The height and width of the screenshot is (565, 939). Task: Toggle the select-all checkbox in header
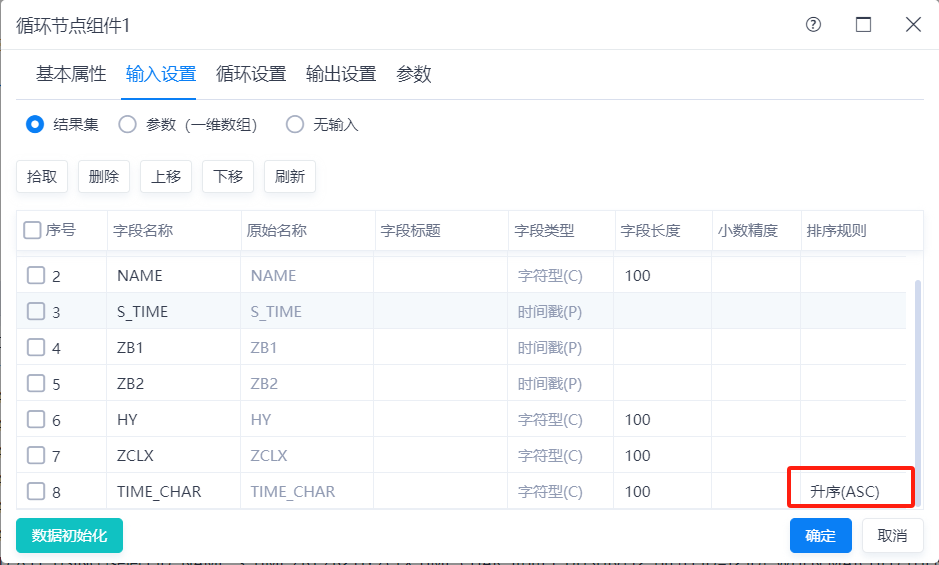[x=32, y=231]
